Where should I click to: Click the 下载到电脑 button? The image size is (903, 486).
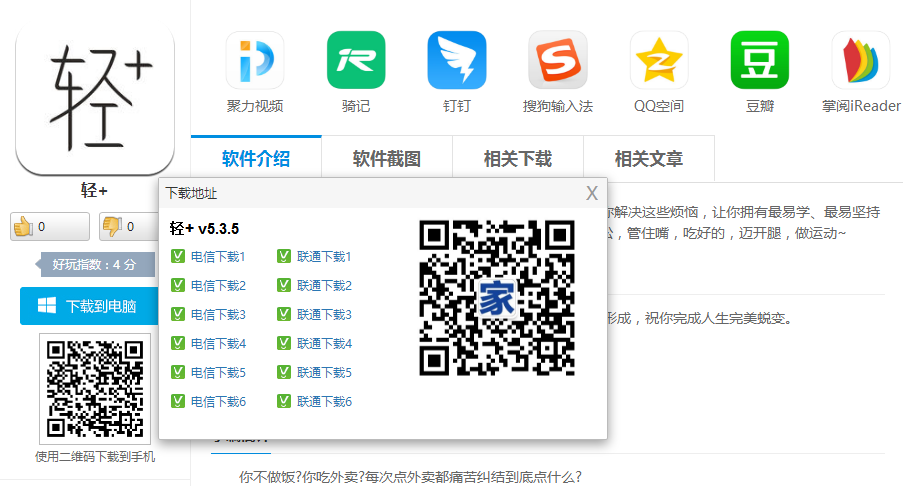tap(89, 306)
